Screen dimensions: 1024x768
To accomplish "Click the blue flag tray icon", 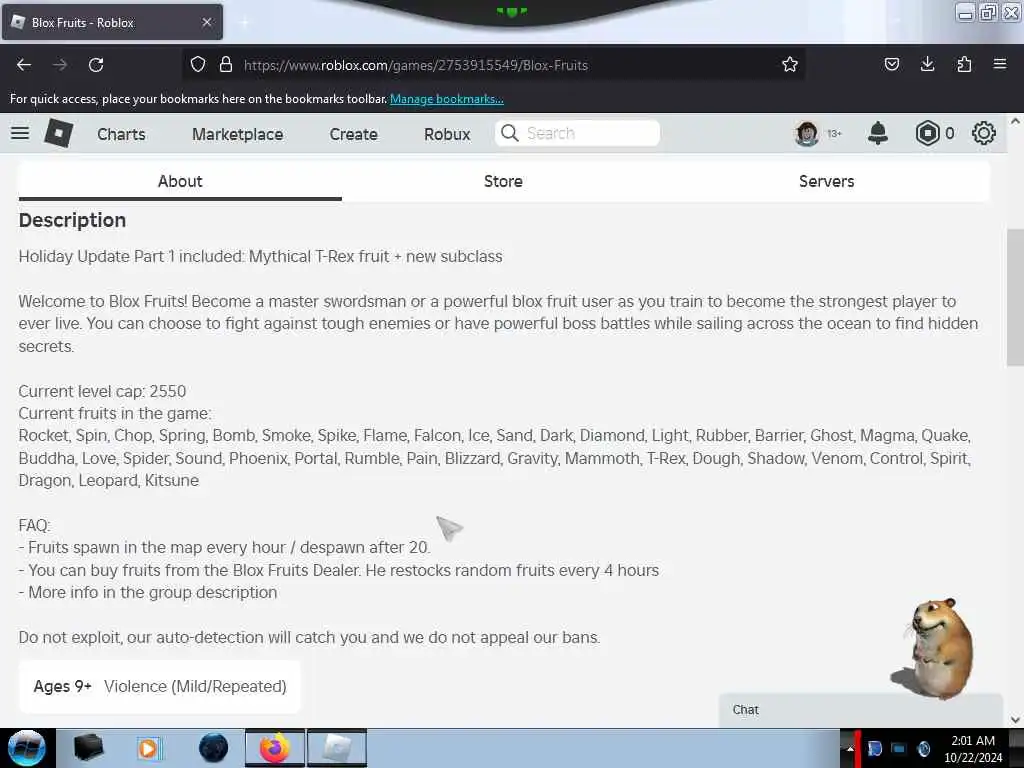I will click(874, 749).
